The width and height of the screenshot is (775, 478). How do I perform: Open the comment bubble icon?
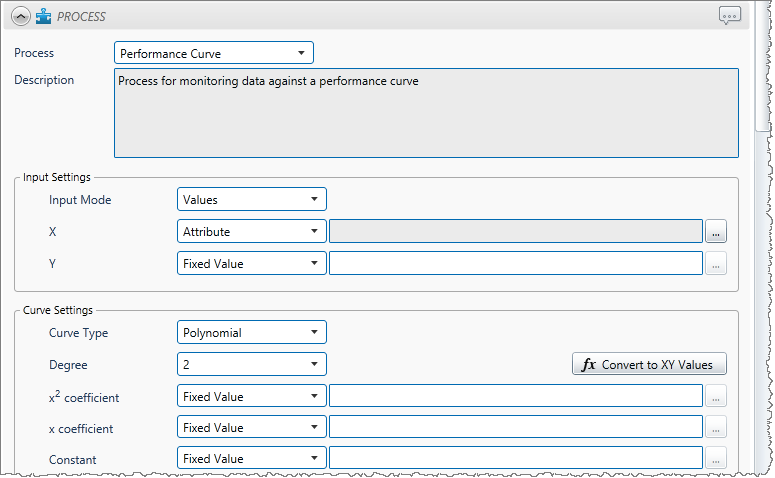pos(730,16)
